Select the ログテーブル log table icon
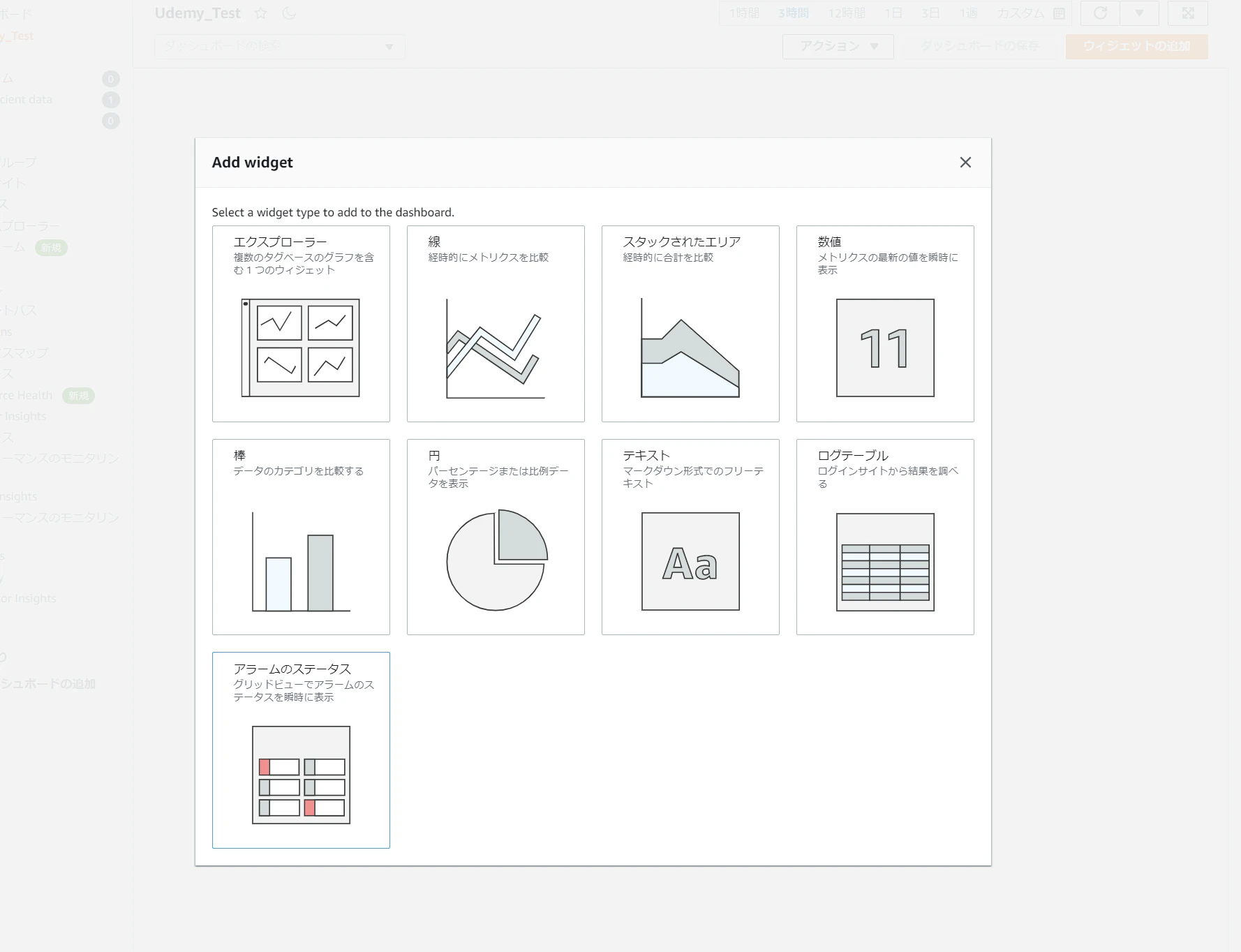Viewport: 1241px width, 952px height. [x=885, y=562]
